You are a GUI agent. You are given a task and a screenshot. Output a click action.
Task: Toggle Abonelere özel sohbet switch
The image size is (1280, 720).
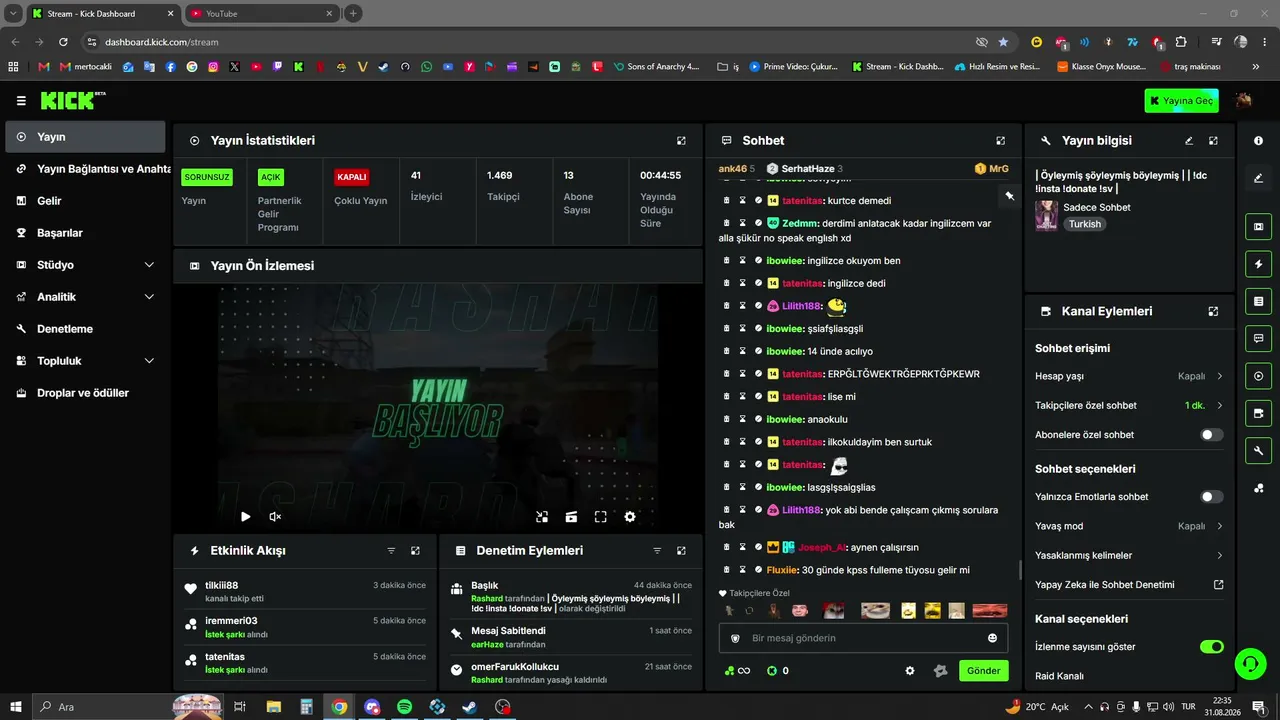(1211, 435)
